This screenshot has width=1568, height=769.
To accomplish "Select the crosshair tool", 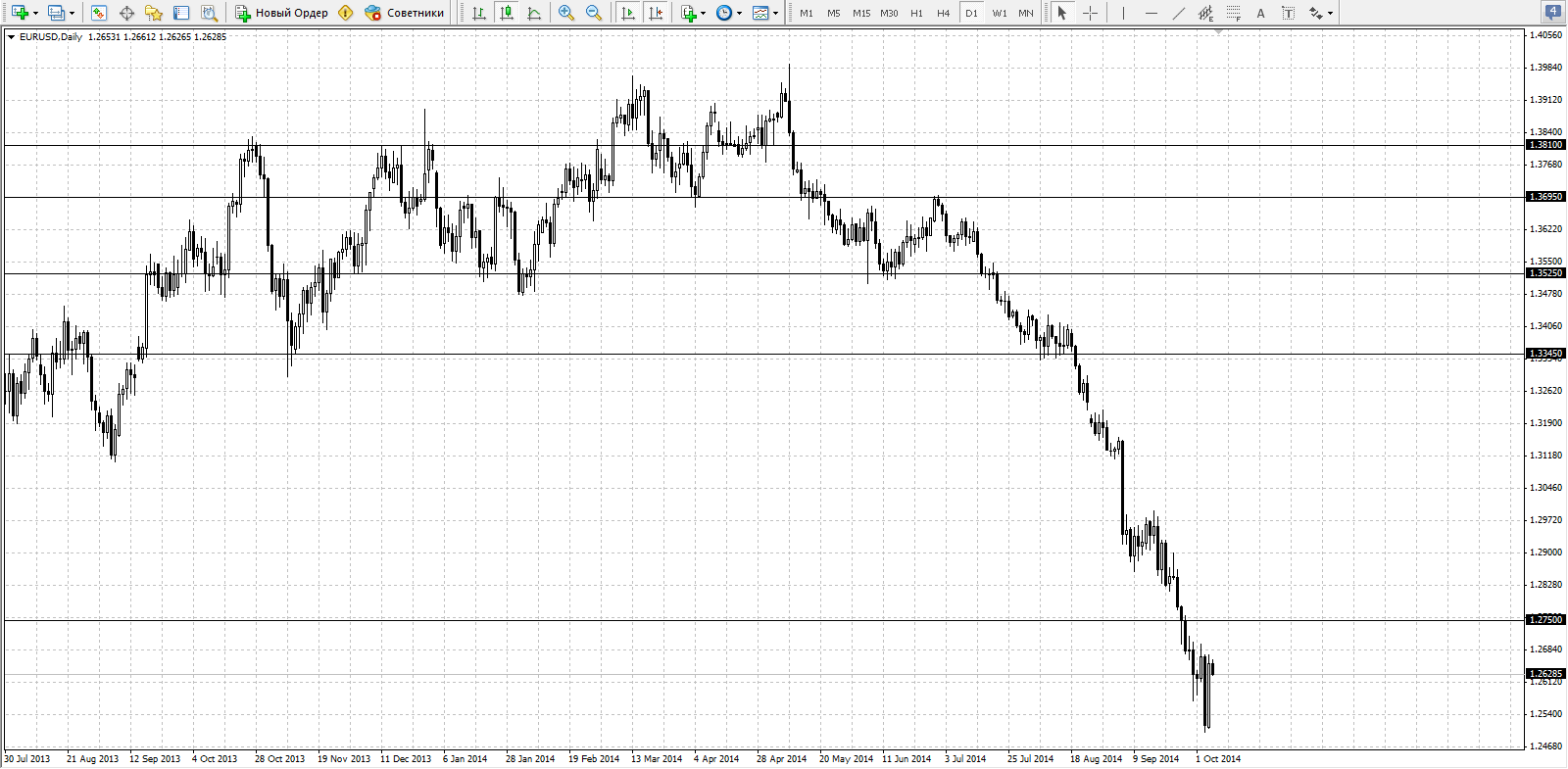I will (x=1090, y=13).
